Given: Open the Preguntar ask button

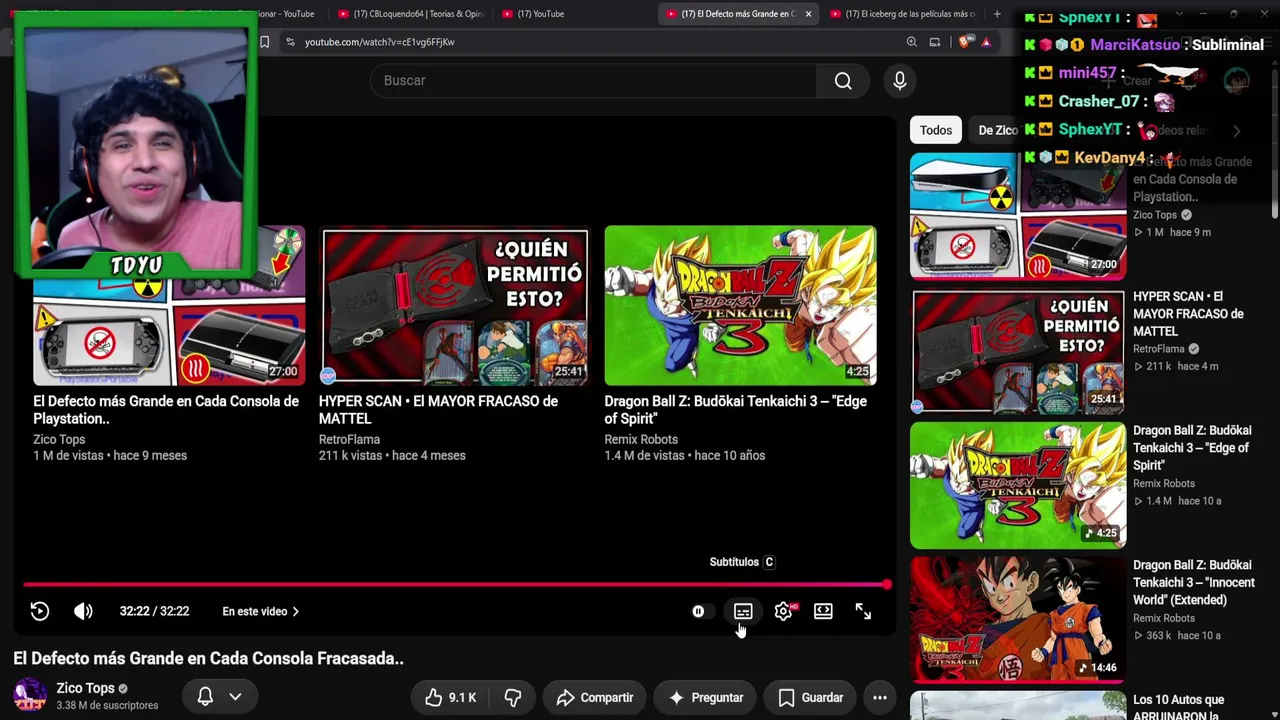Looking at the screenshot, I should tap(706, 697).
